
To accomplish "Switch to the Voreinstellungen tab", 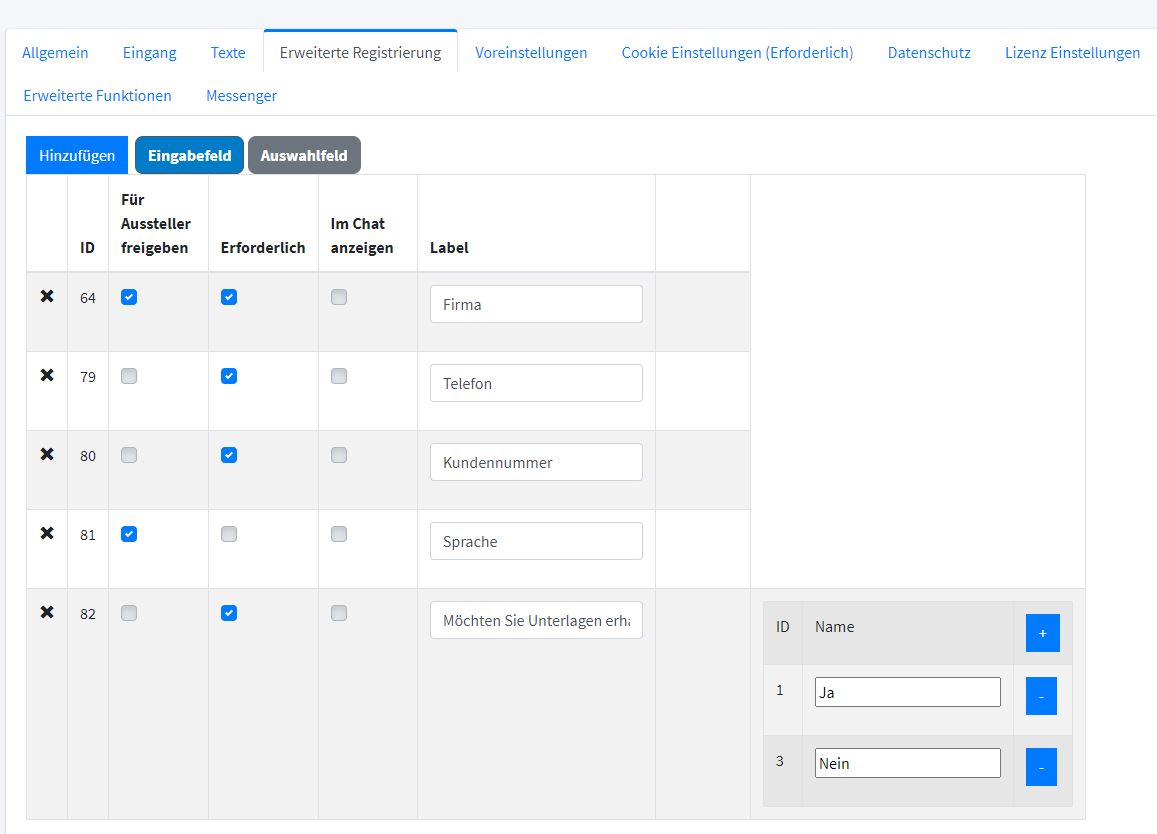I will [x=531, y=53].
